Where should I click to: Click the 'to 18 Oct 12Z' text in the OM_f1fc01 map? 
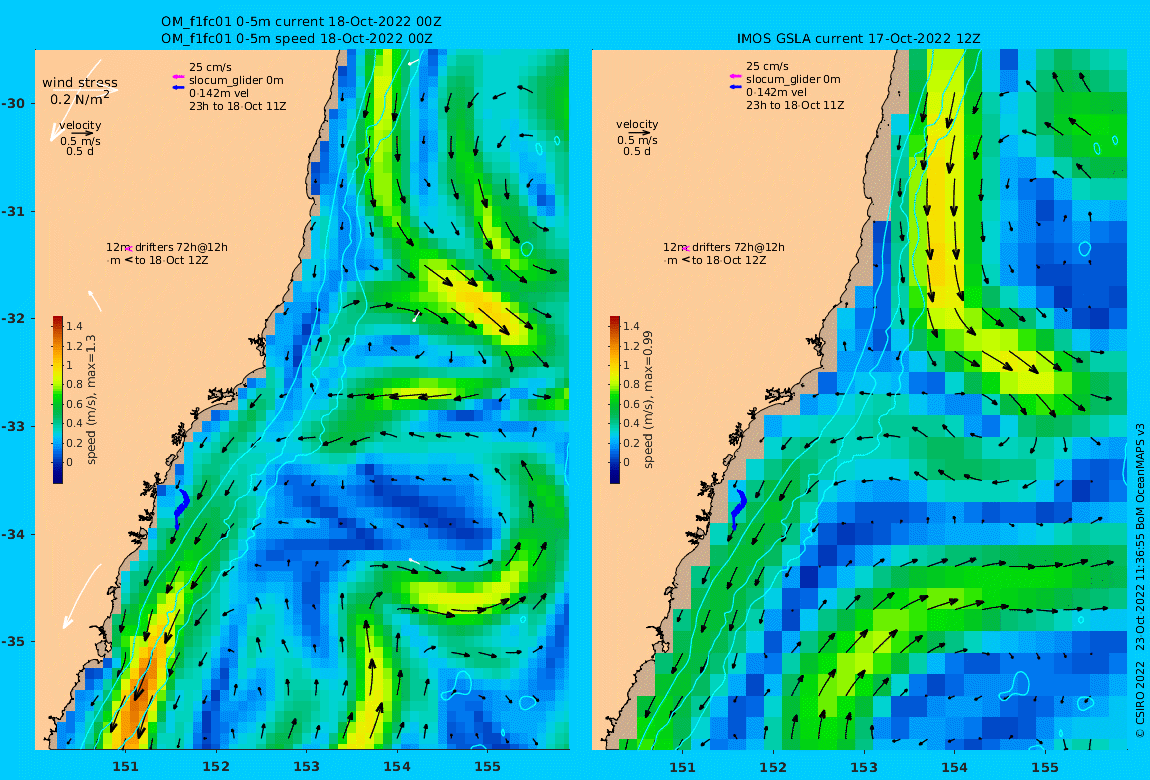tap(172, 260)
